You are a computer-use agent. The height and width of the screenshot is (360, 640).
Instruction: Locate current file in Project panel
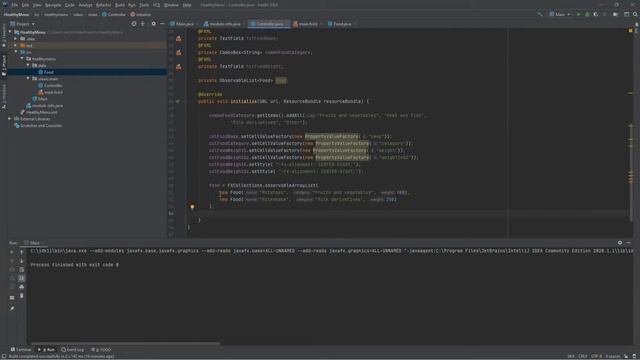tap(134, 24)
